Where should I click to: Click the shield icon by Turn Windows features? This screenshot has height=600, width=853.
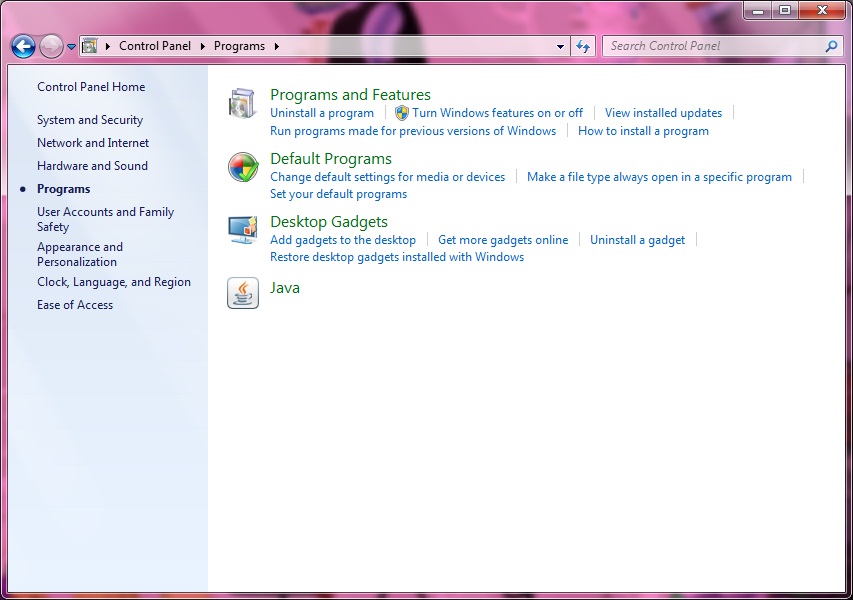(401, 113)
